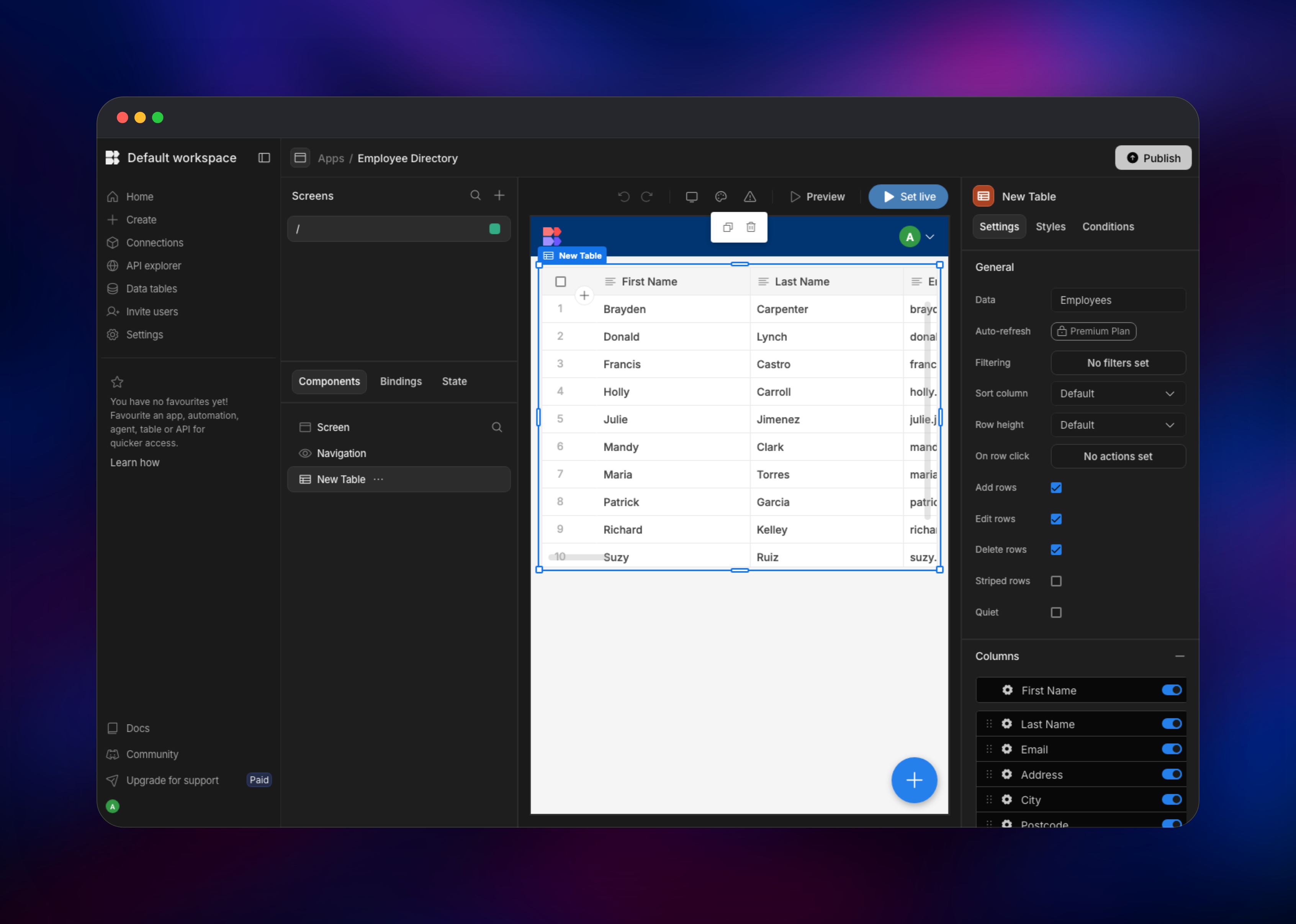This screenshot has height=924, width=1296.
Task: Toggle Last Name column visibility switch
Action: click(1172, 724)
